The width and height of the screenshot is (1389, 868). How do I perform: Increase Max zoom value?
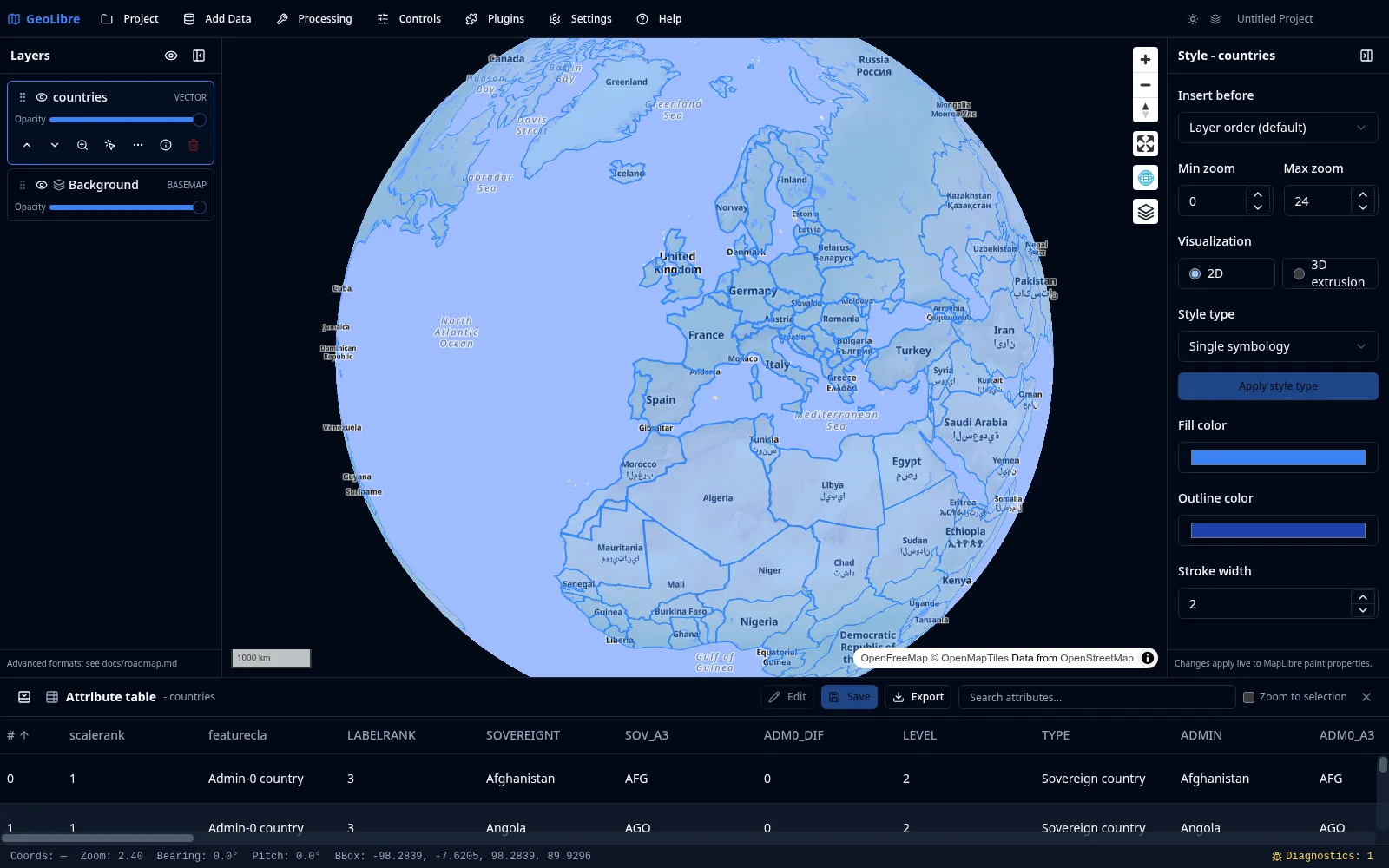(x=1363, y=194)
